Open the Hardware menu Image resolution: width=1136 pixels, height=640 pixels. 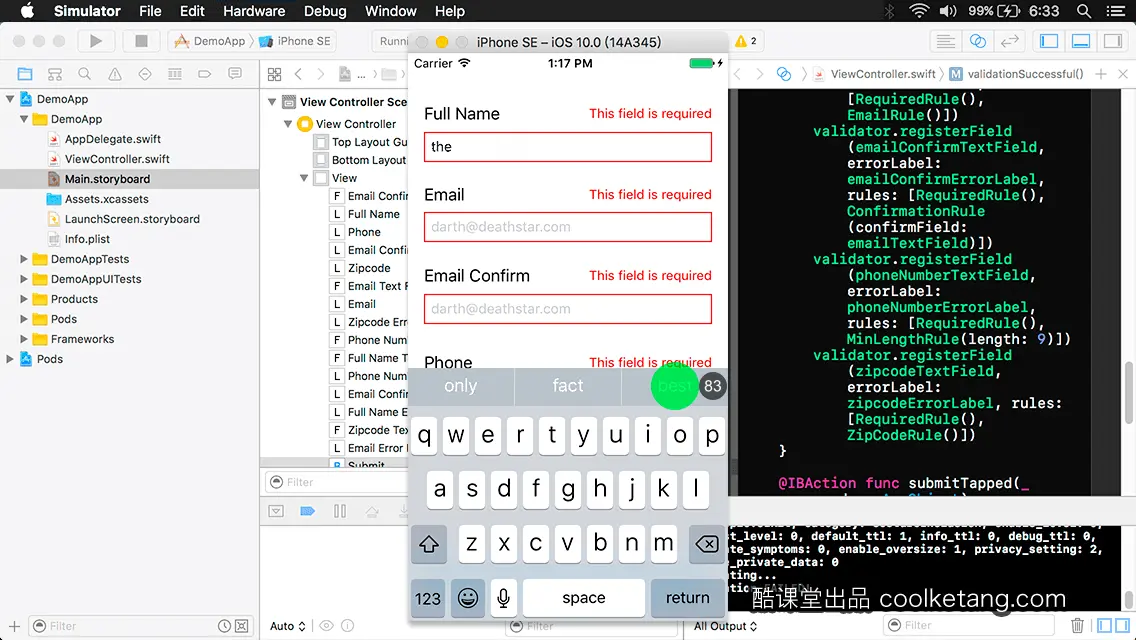(x=254, y=11)
